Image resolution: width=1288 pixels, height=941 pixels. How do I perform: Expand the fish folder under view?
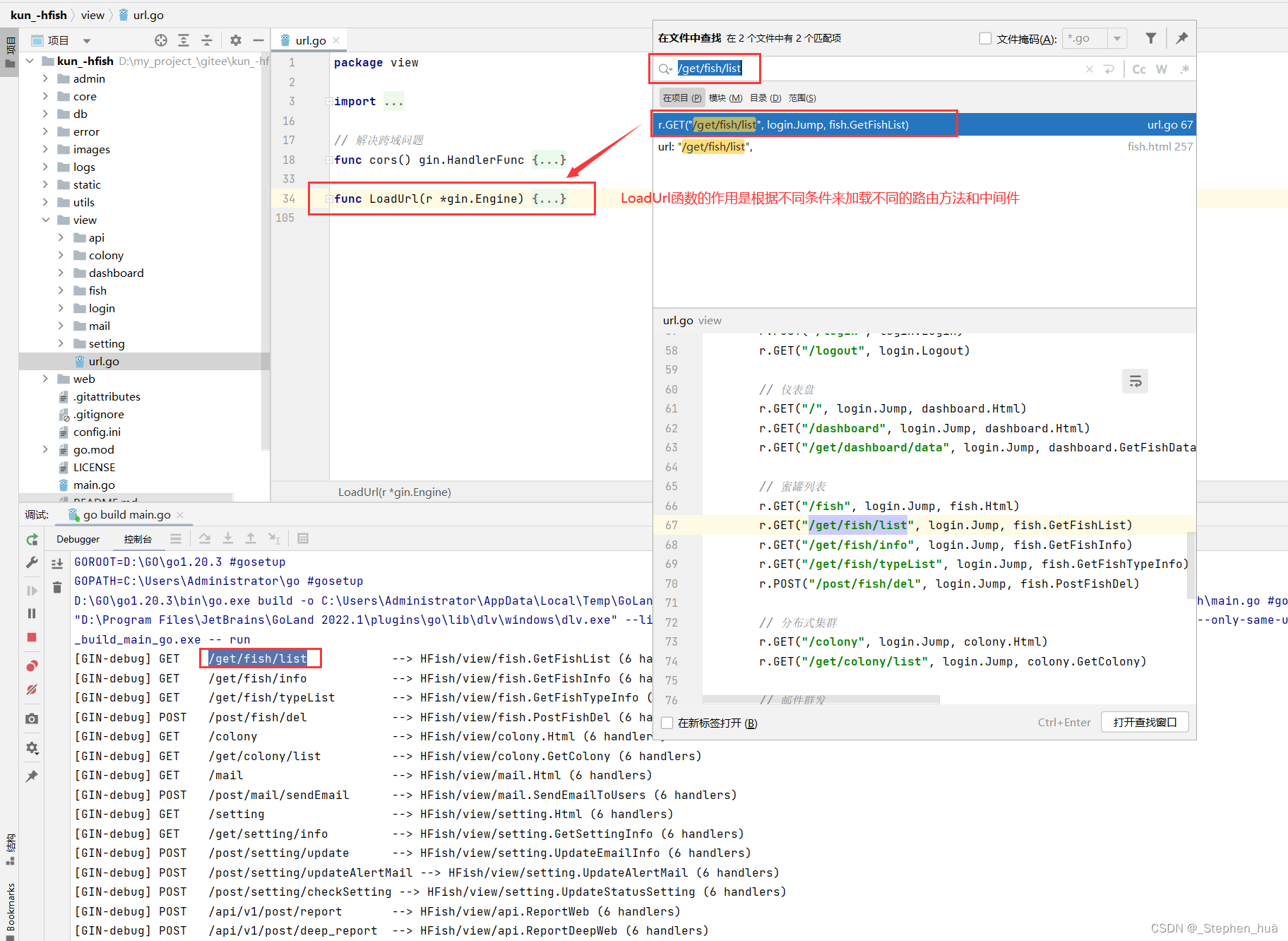point(61,290)
